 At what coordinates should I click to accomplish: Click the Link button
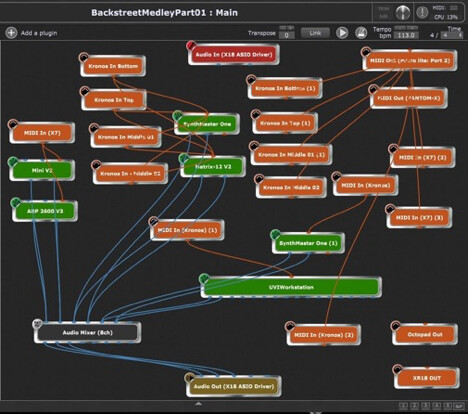315,33
